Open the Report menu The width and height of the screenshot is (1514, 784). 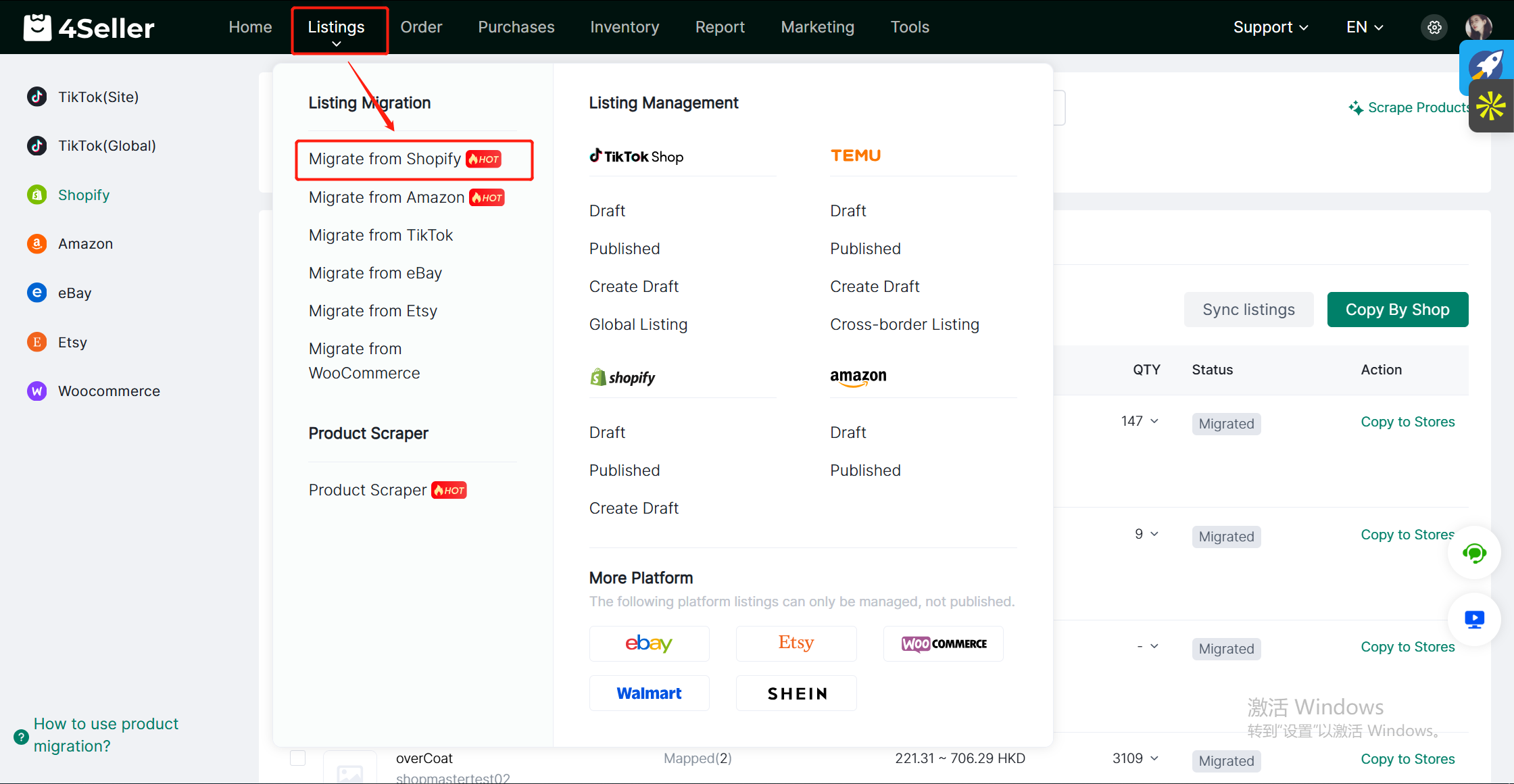point(720,27)
